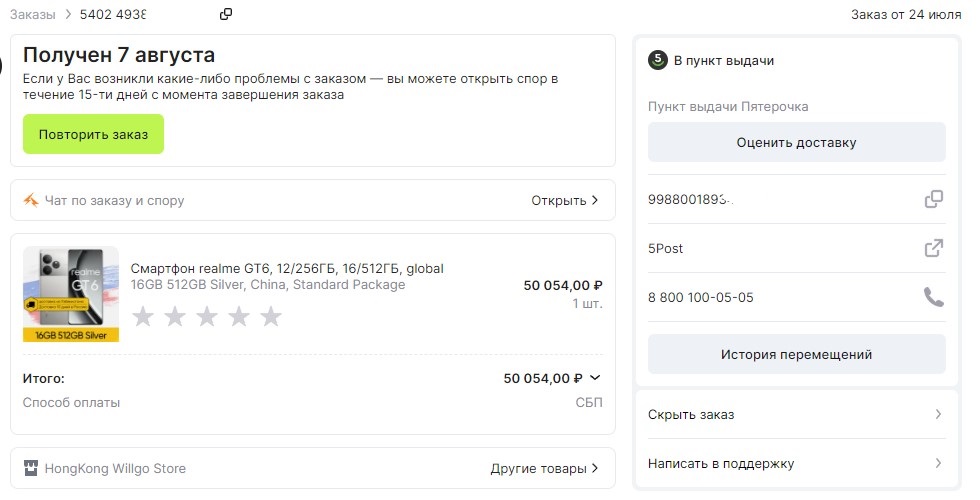The width and height of the screenshot is (980, 500).
Task: Click the phone icon beside 8 800 100-05-05
Action: click(933, 297)
